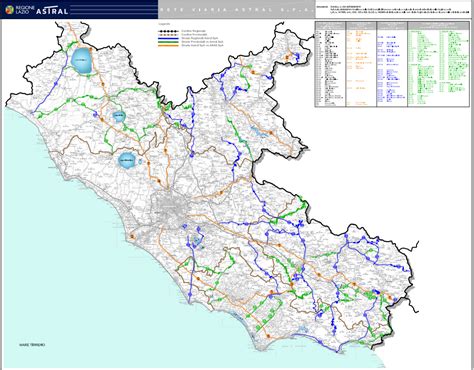The width and height of the screenshot is (474, 370).
Task: Click the orange dashed line legend swatch
Action: tap(169, 35)
